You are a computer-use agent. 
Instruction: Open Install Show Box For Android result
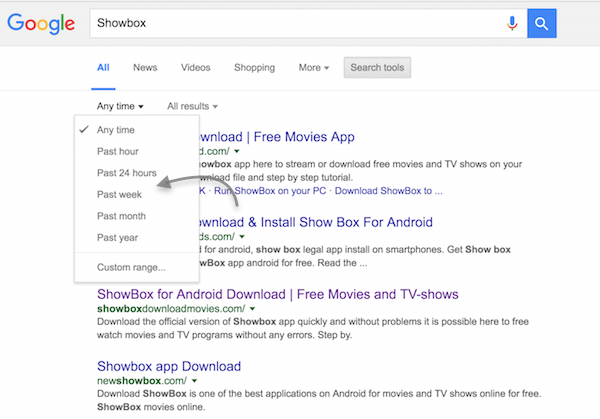coord(316,222)
